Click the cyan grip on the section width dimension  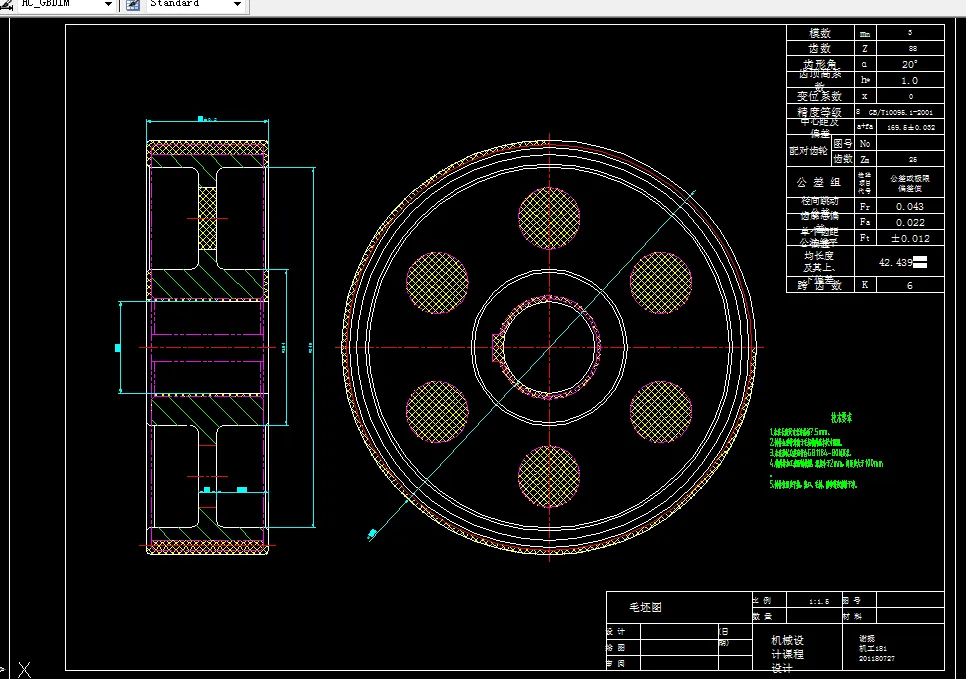tap(200, 118)
